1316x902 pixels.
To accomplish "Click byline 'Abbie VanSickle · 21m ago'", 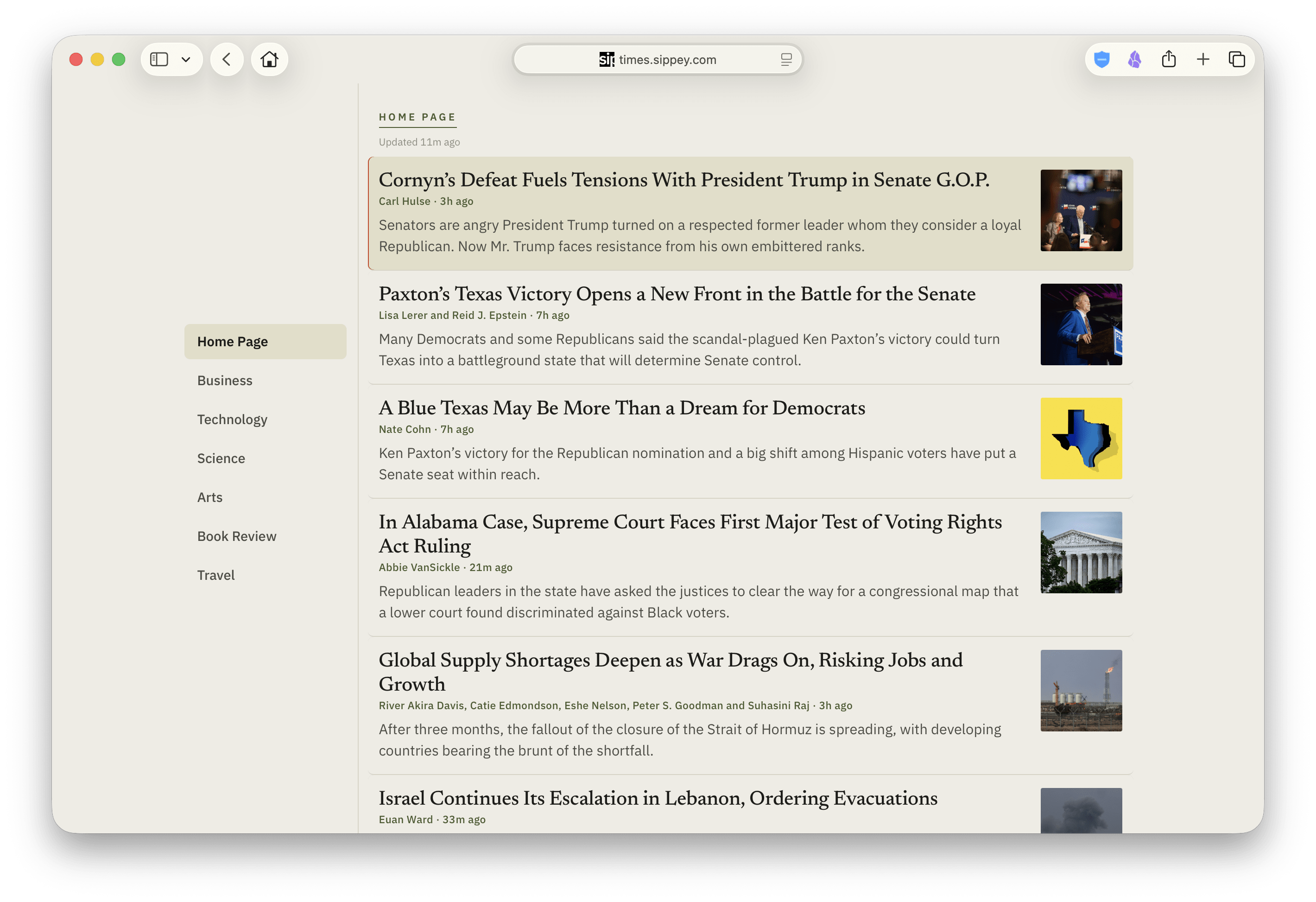I will [446, 568].
